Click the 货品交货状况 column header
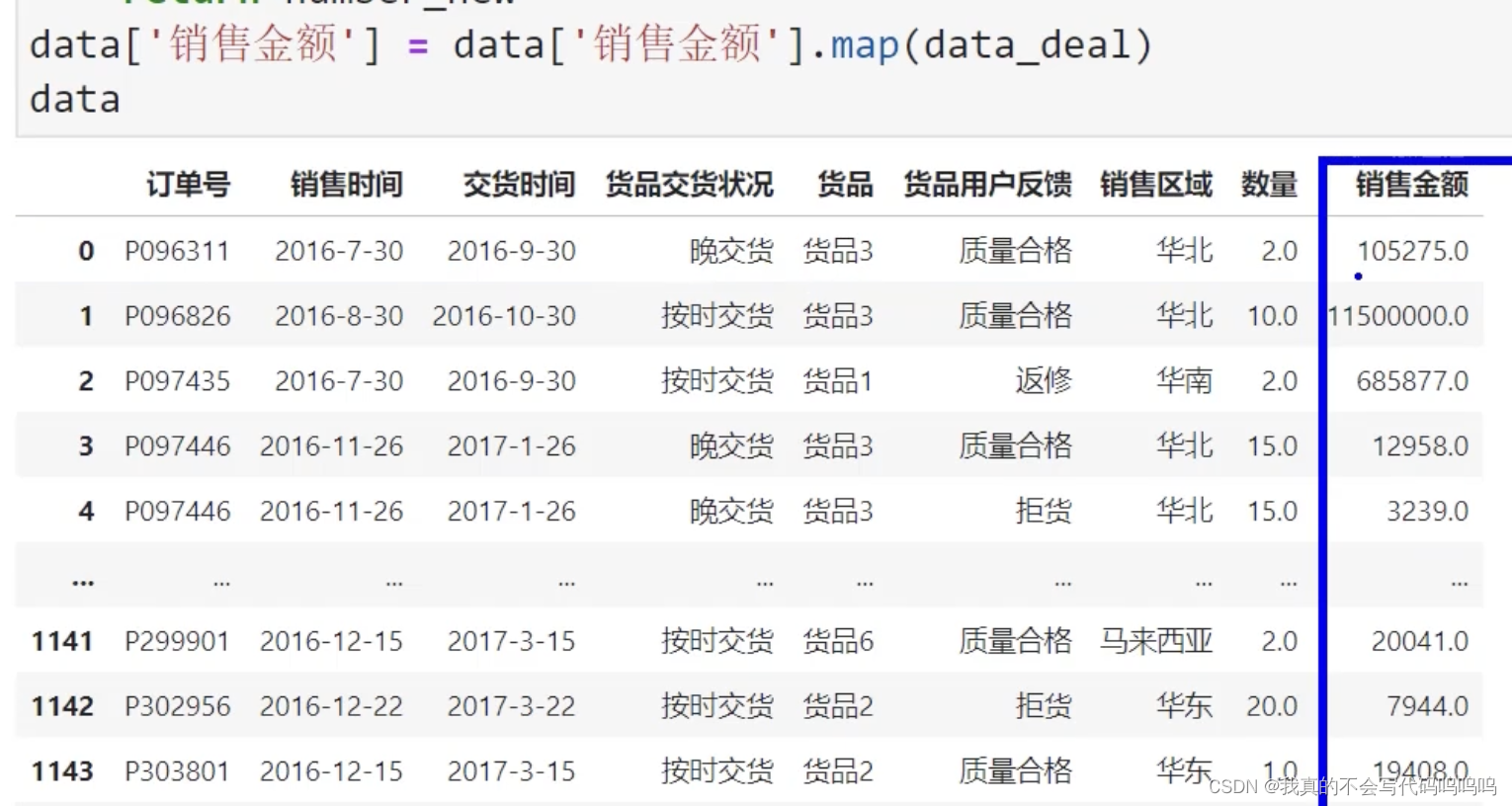 pos(689,185)
